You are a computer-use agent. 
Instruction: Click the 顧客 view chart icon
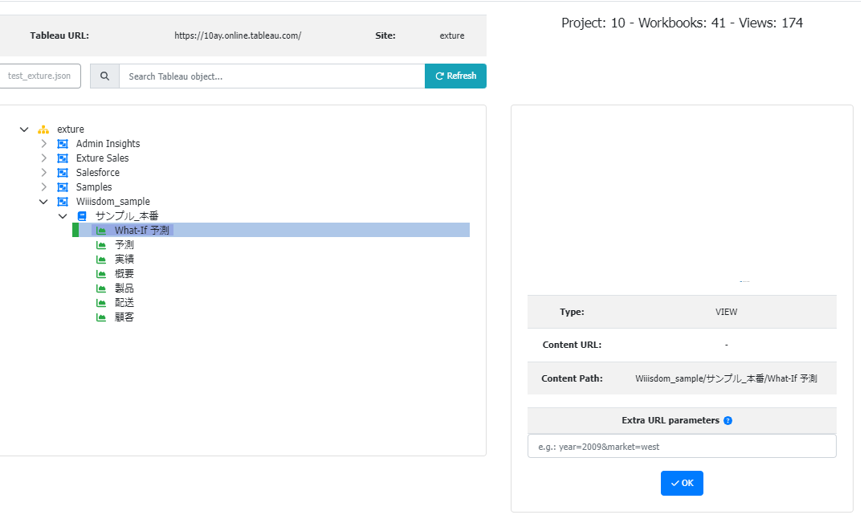101,317
